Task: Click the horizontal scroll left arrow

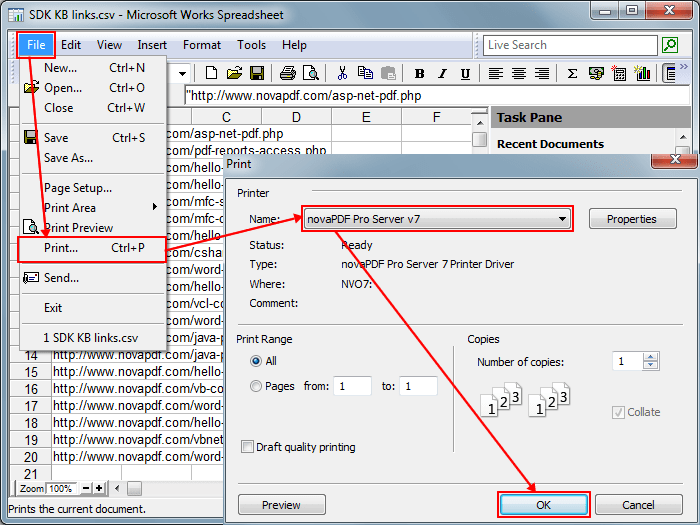Action: tap(117, 488)
